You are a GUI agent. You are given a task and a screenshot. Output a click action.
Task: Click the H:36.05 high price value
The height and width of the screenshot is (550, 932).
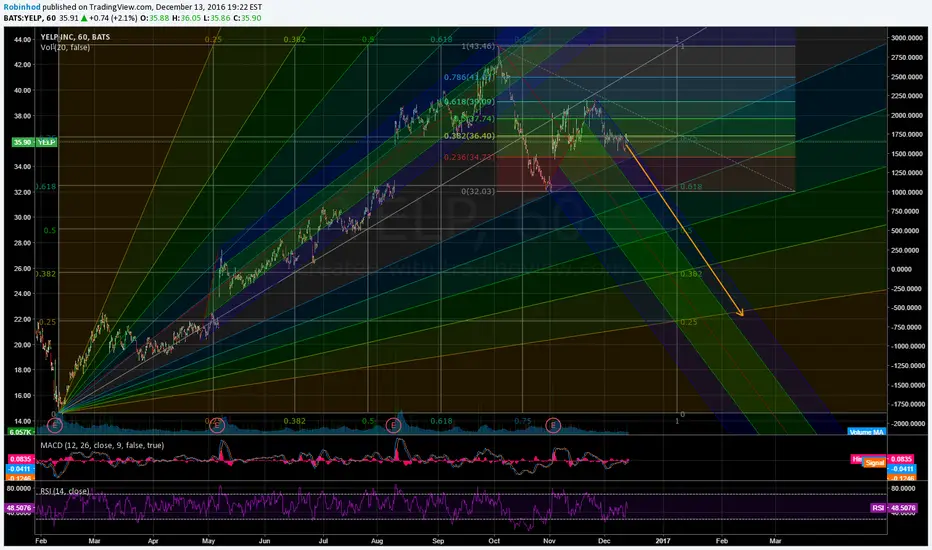tap(186, 18)
